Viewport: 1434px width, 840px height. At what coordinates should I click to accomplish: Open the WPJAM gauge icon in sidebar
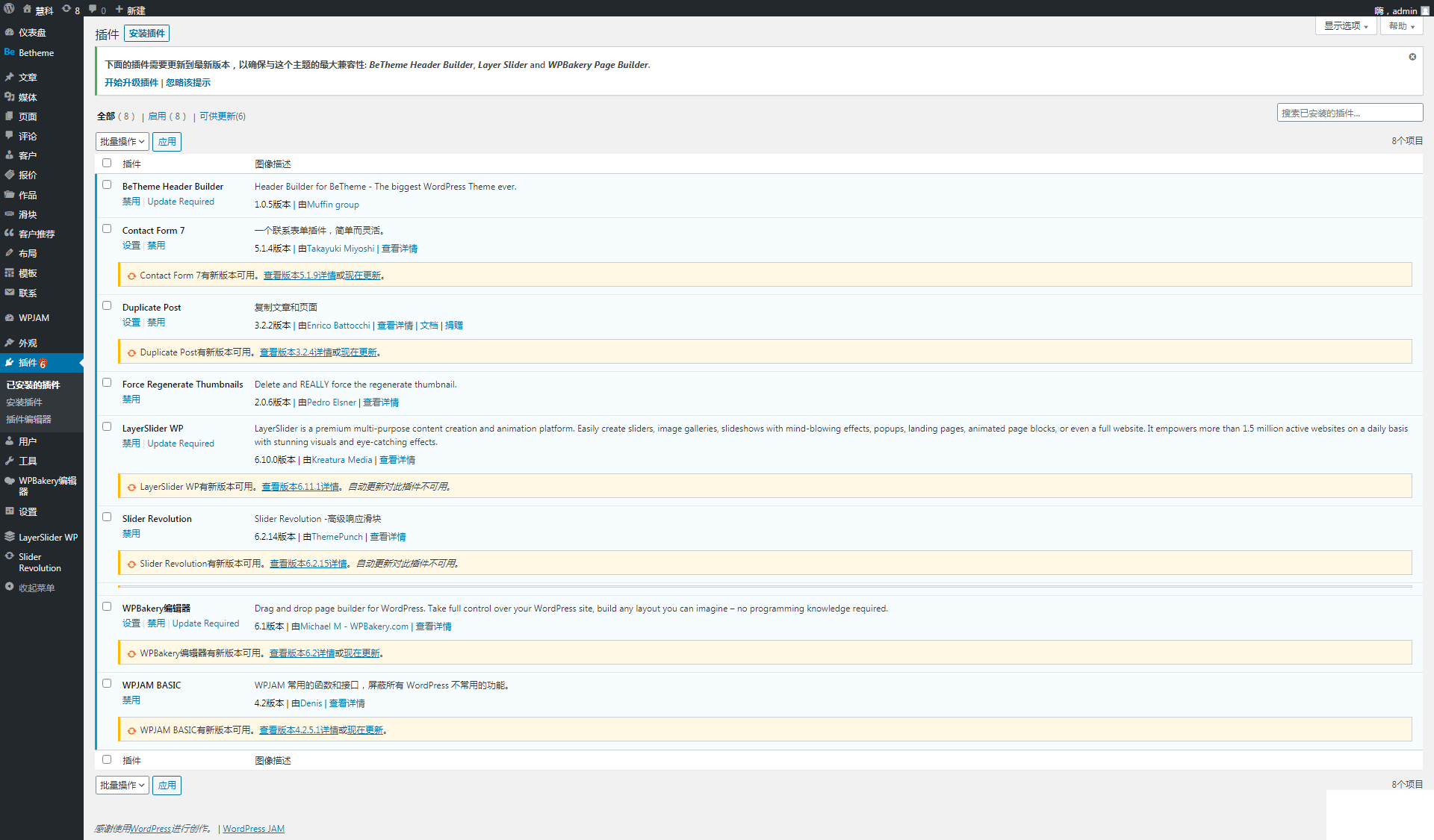[10, 317]
